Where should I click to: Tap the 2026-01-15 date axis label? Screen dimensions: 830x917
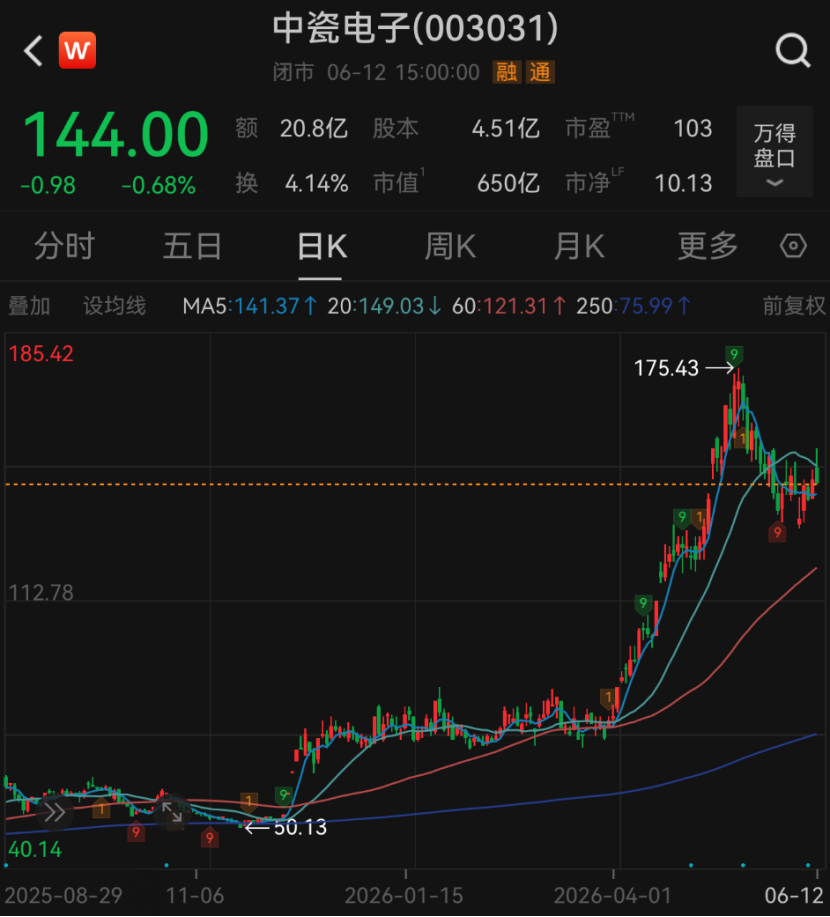coord(404,896)
